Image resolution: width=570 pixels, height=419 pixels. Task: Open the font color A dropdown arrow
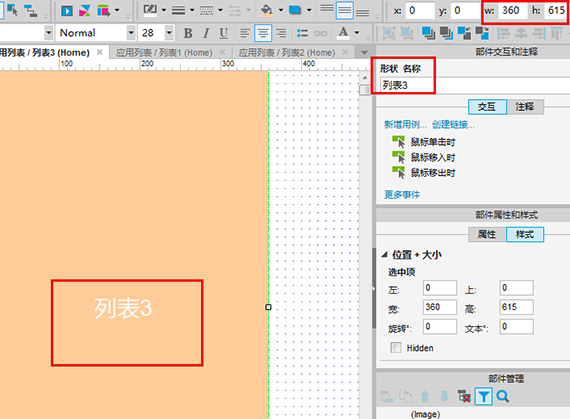pos(357,33)
